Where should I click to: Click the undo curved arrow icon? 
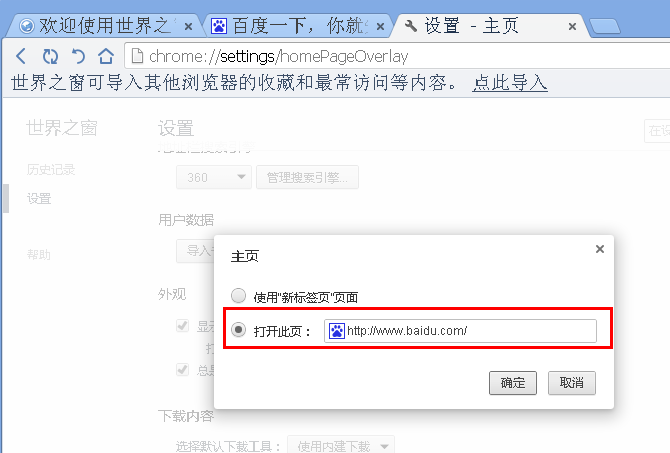point(78,56)
